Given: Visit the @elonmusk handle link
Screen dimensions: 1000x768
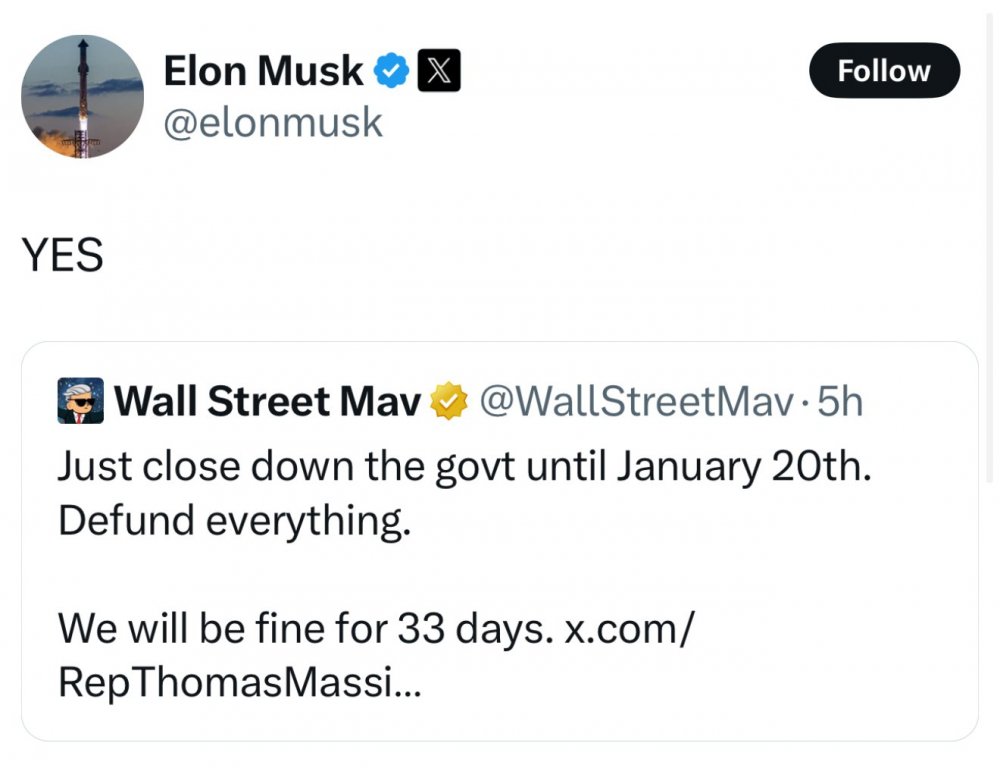Looking at the screenshot, I should 272,122.
